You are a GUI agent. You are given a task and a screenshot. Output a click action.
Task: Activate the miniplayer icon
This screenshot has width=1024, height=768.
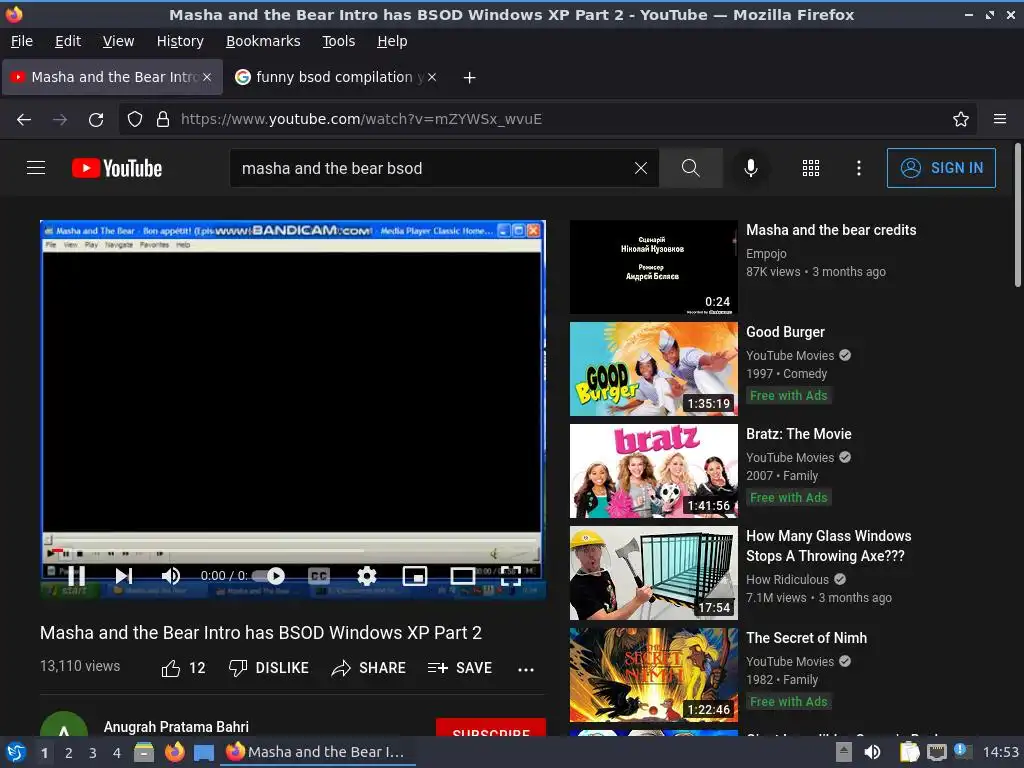[x=415, y=575]
